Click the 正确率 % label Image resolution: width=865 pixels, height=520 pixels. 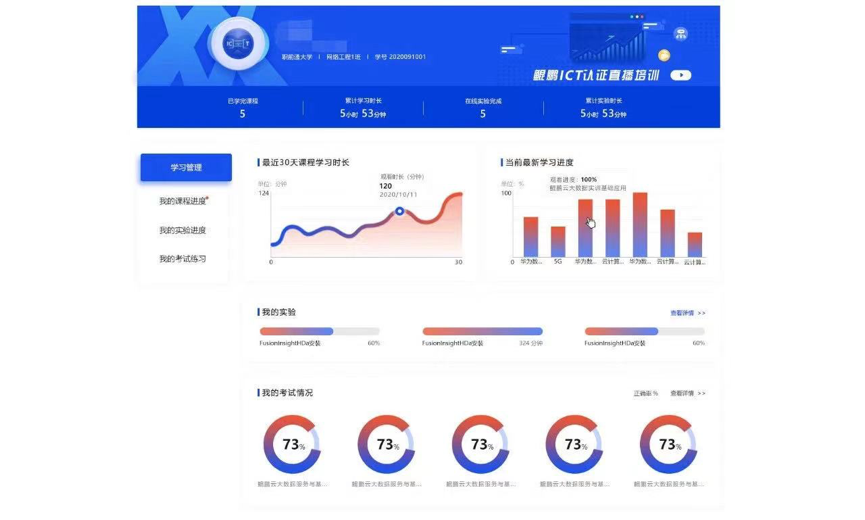click(645, 393)
